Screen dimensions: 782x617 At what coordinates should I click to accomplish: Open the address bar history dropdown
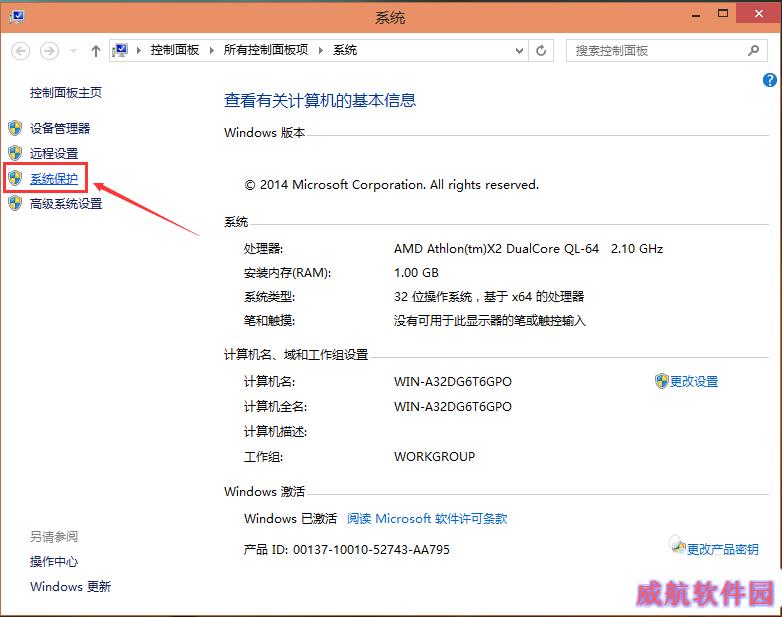pyautogui.click(x=519, y=51)
